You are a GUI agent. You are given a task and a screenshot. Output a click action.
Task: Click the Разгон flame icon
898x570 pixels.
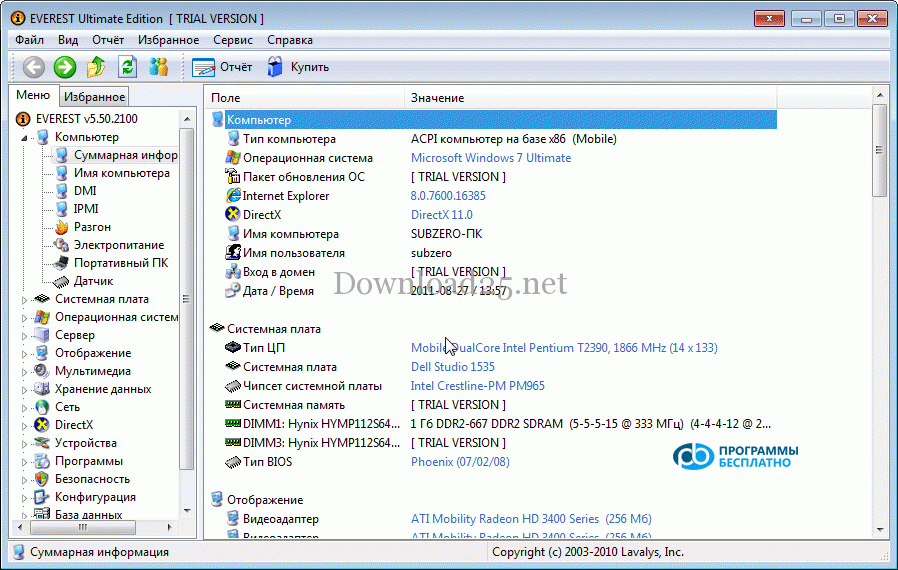pos(61,227)
